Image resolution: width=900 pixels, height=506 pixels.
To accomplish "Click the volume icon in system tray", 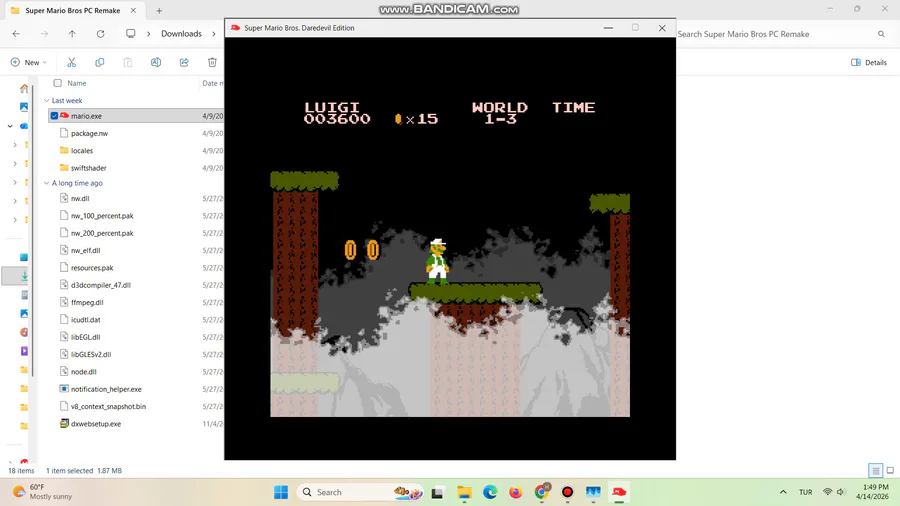I will pos(841,492).
